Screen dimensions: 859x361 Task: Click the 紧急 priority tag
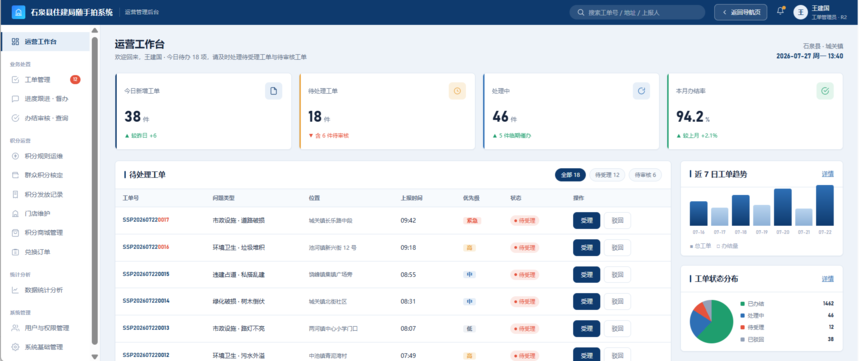click(x=471, y=221)
